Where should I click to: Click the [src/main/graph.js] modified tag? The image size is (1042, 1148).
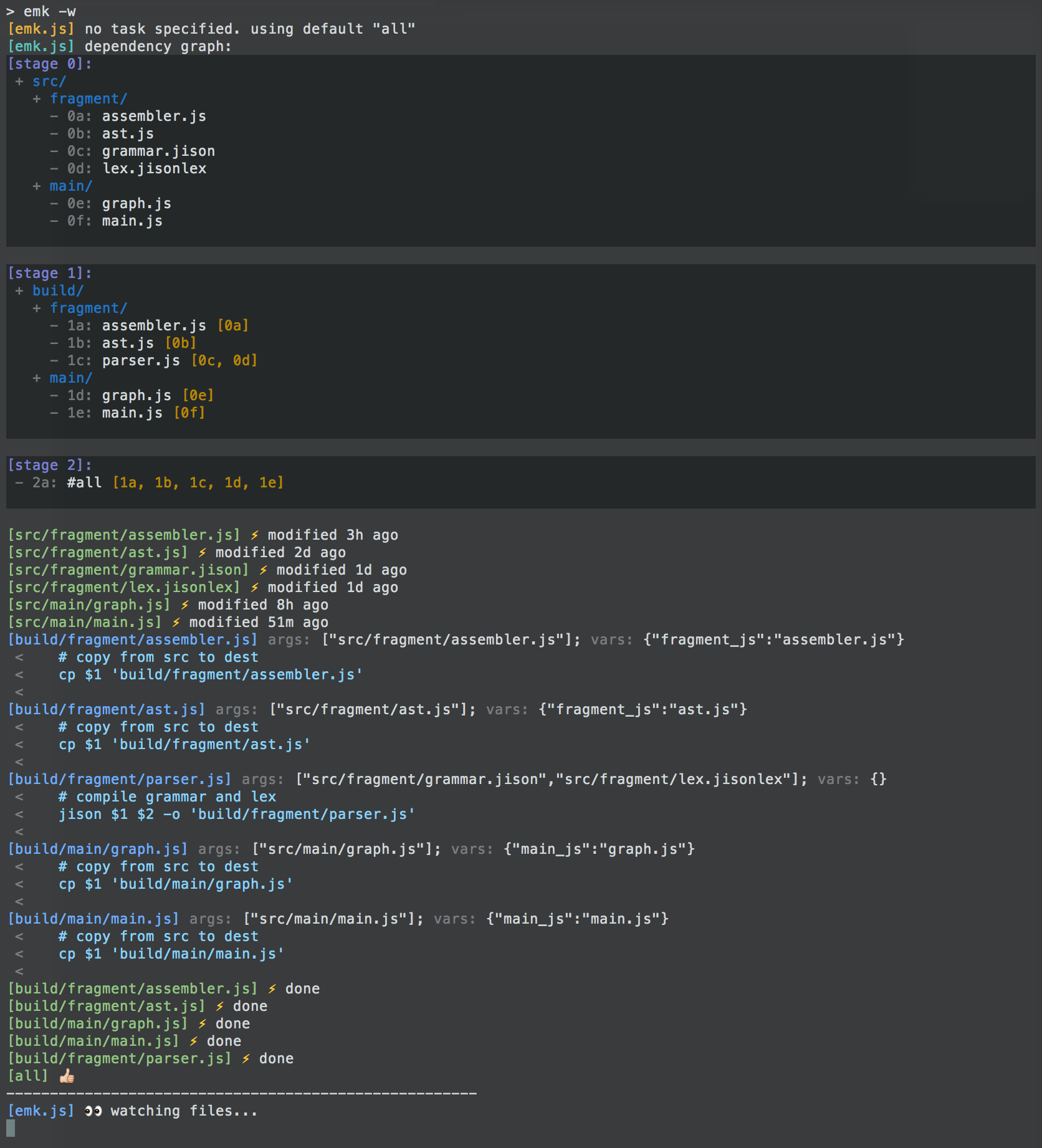tap(89, 605)
